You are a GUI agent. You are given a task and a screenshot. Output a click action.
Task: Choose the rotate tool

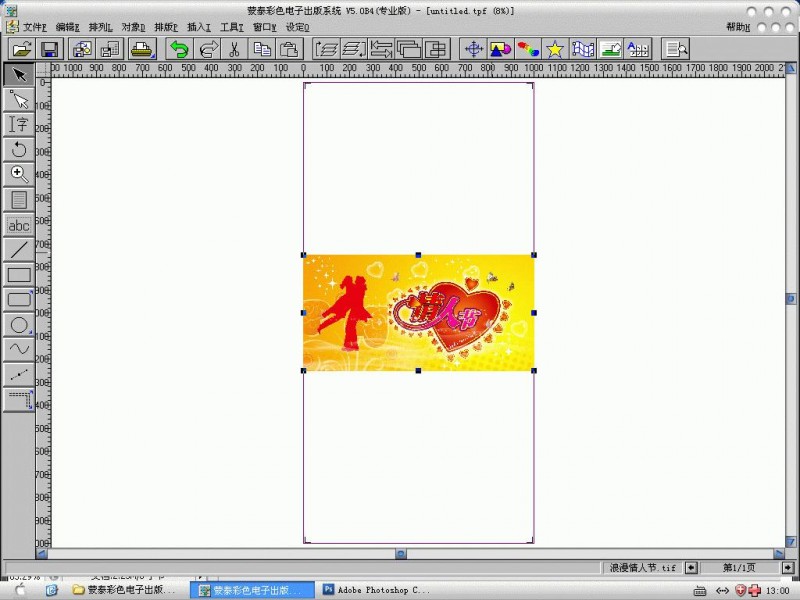18,149
